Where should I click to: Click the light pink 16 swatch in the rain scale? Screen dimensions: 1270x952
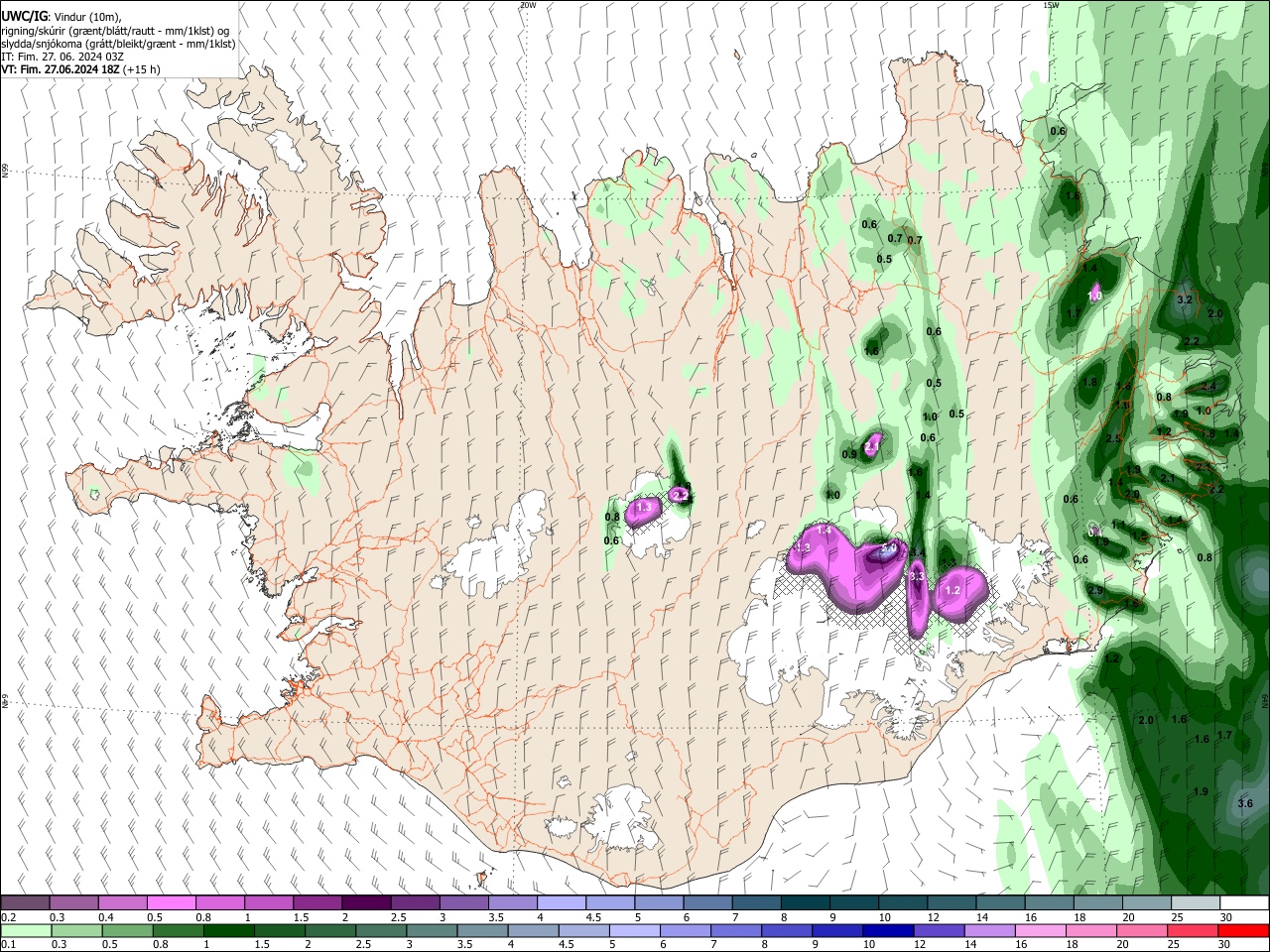(x=1040, y=930)
